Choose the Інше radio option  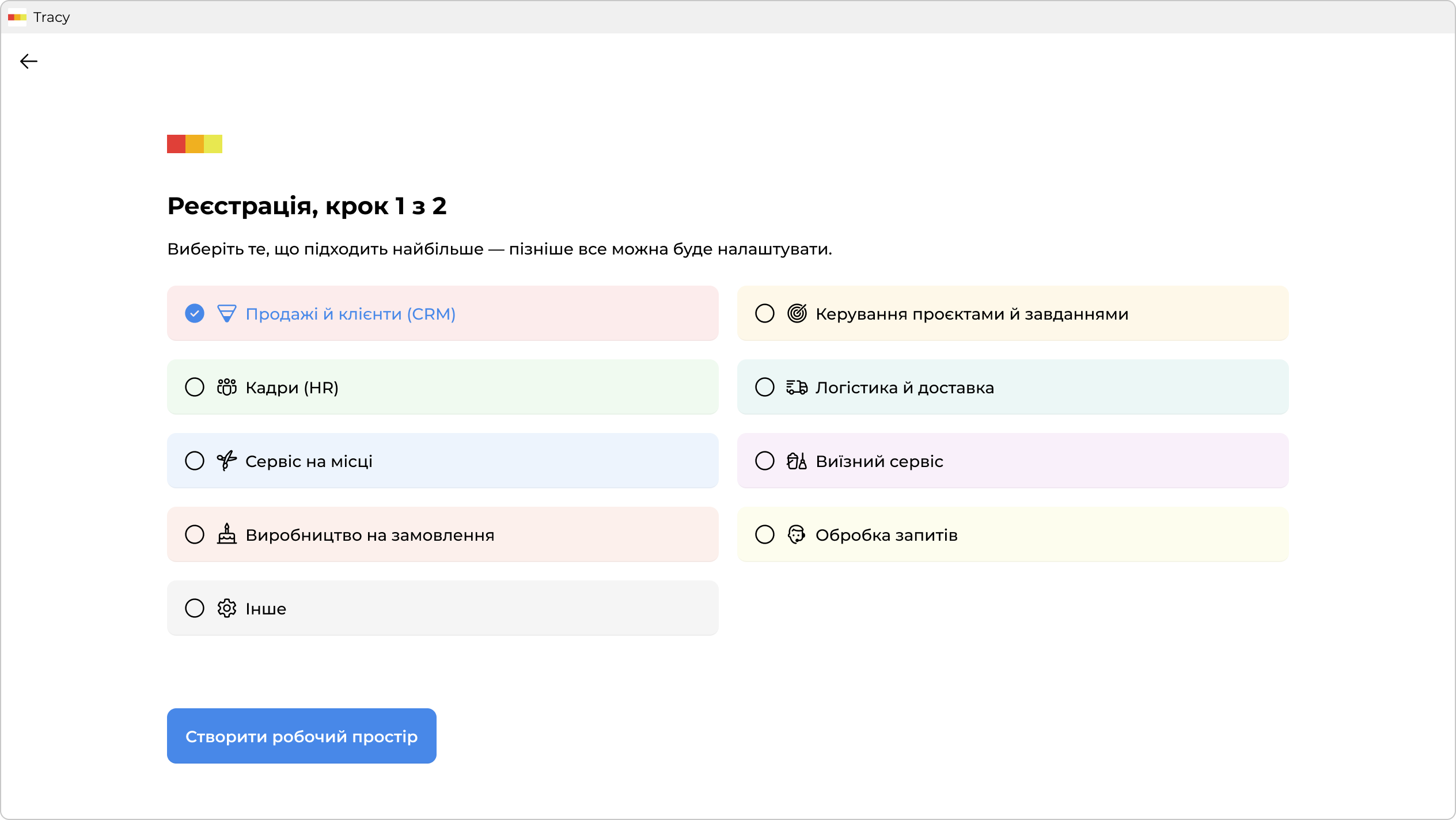(x=195, y=609)
